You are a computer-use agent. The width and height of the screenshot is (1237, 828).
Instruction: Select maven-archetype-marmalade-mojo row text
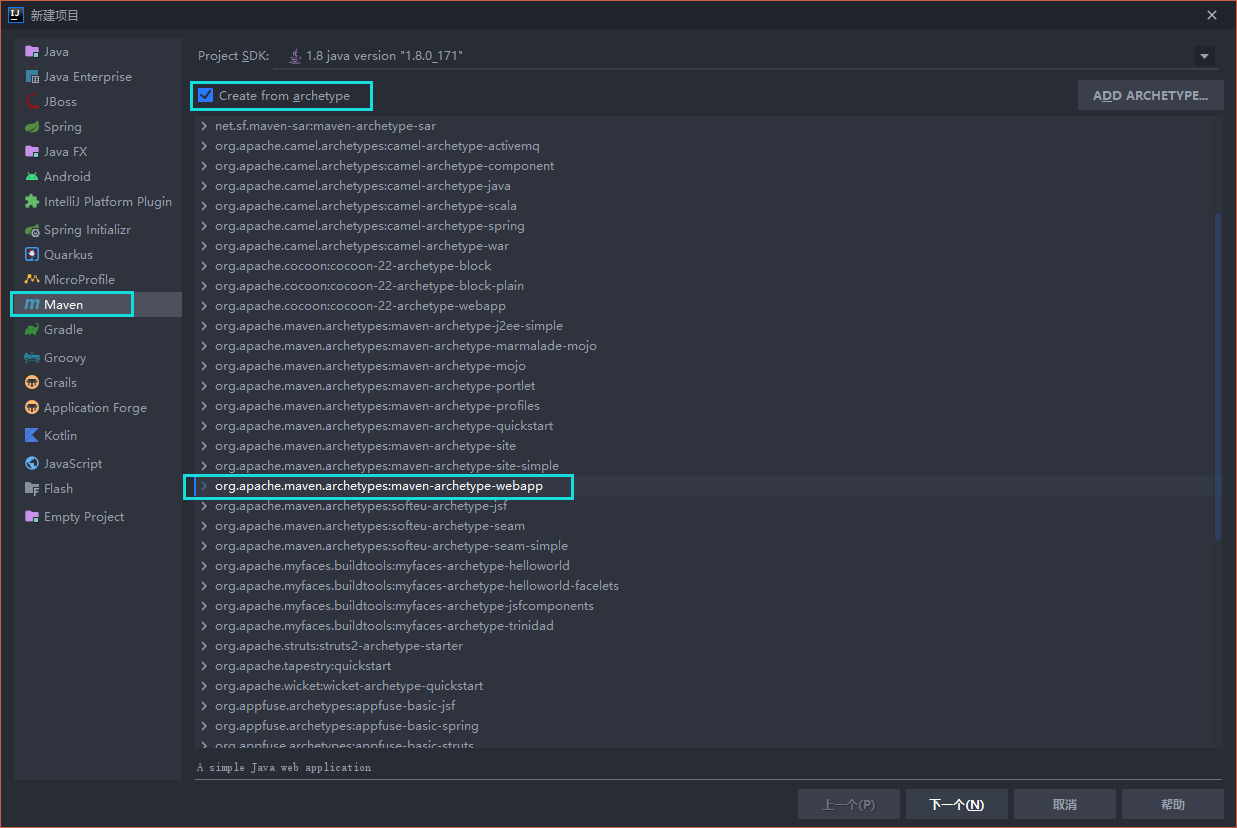coord(406,346)
